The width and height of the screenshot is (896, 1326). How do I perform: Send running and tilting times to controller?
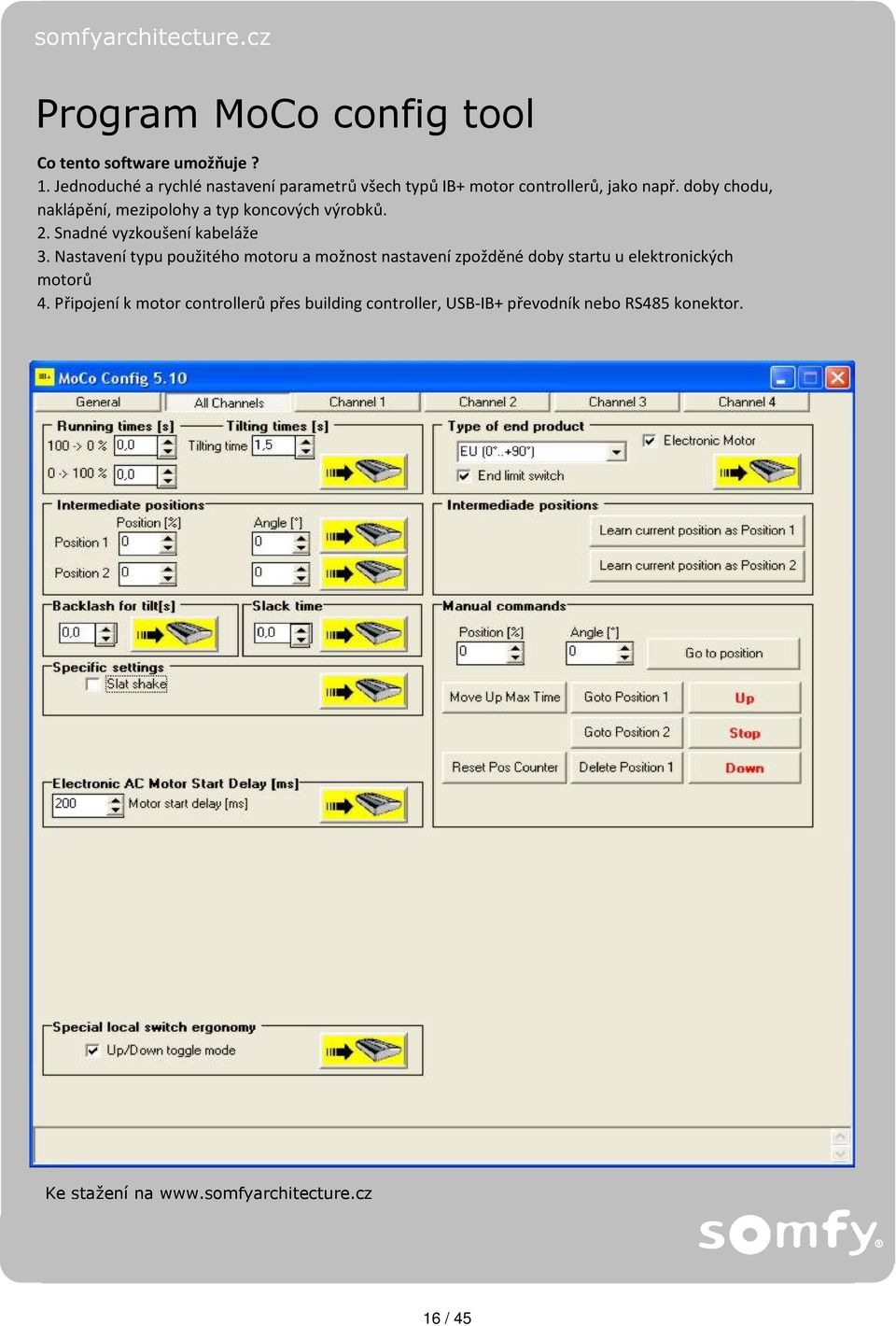[364, 472]
